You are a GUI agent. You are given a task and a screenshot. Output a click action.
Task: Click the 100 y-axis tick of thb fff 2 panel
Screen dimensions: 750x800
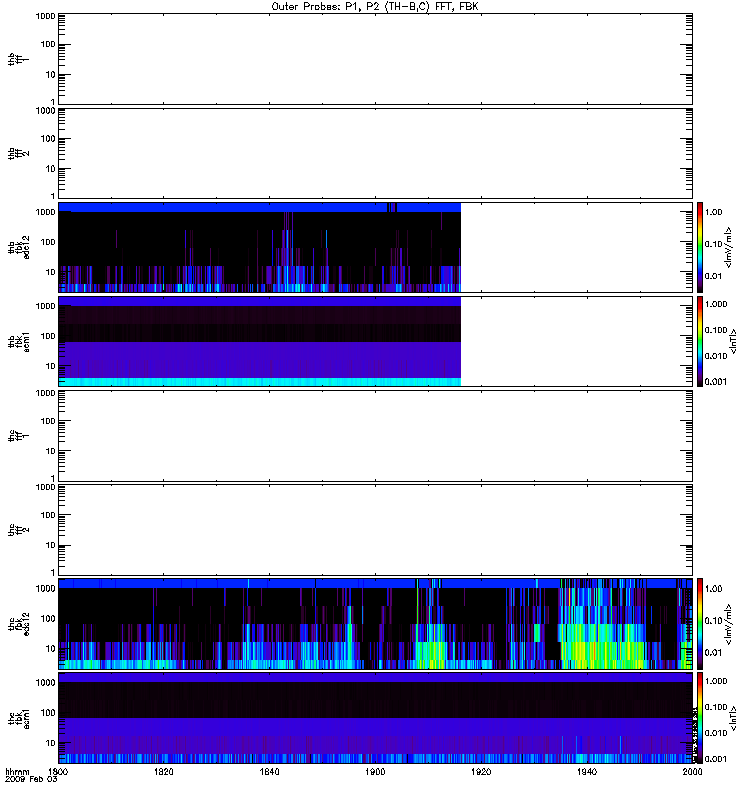click(x=48, y=139)
